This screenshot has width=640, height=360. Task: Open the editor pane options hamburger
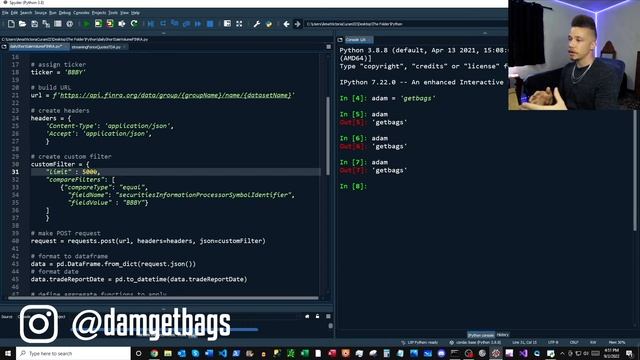pos(329,47)
